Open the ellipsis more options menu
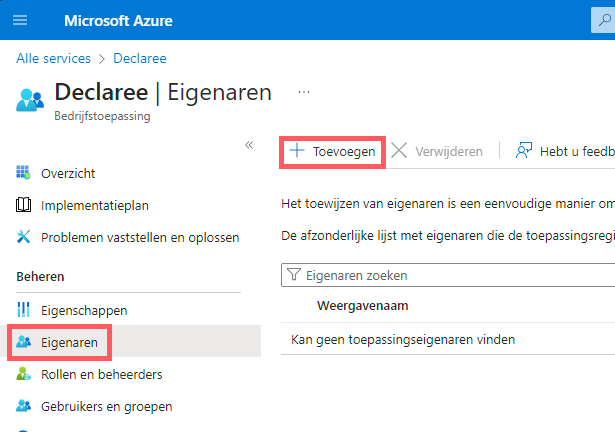This screenshot has width=615, height=432. 304,92
